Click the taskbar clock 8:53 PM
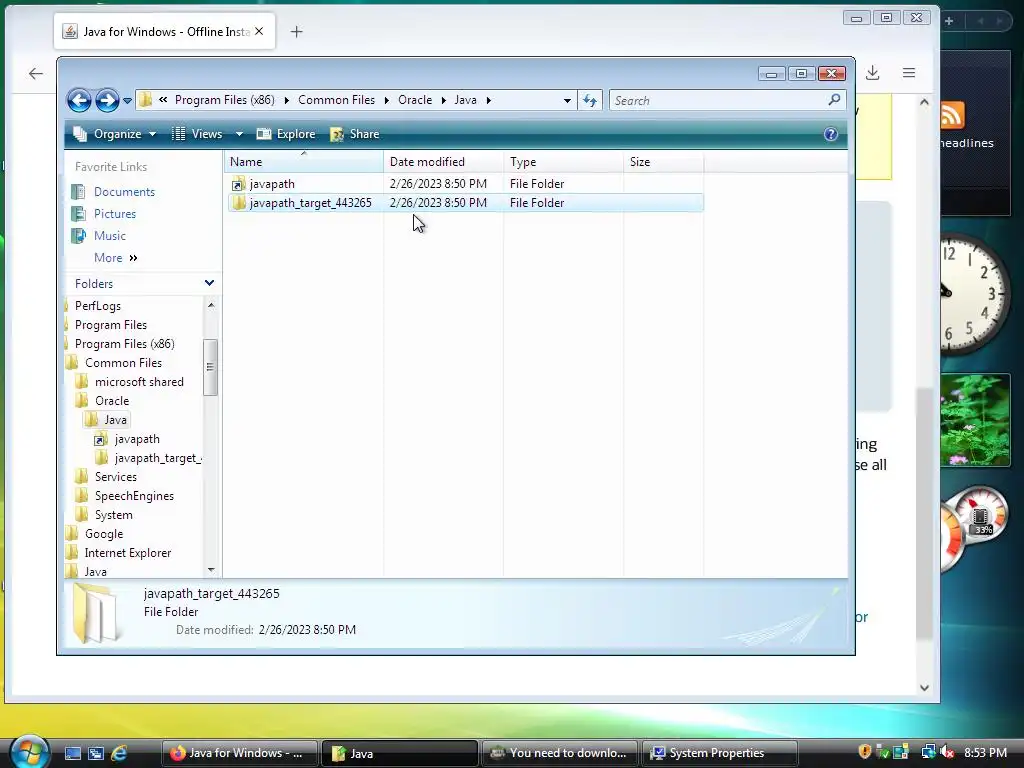 [x=985, y=753]
